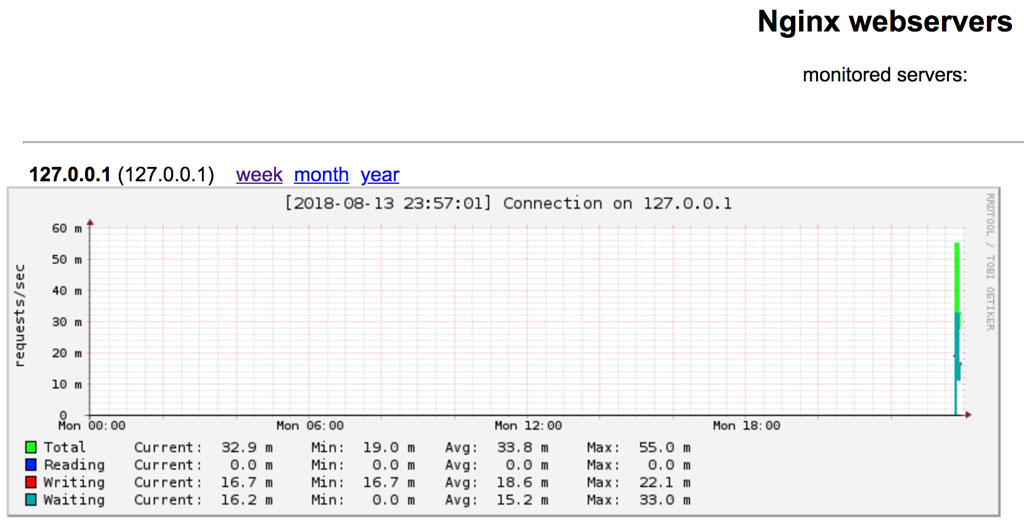Image resolution: width=1024 pixels, height=523 pixels.
Task: Click the graph title with timestamp
Action: pos(508,204)
